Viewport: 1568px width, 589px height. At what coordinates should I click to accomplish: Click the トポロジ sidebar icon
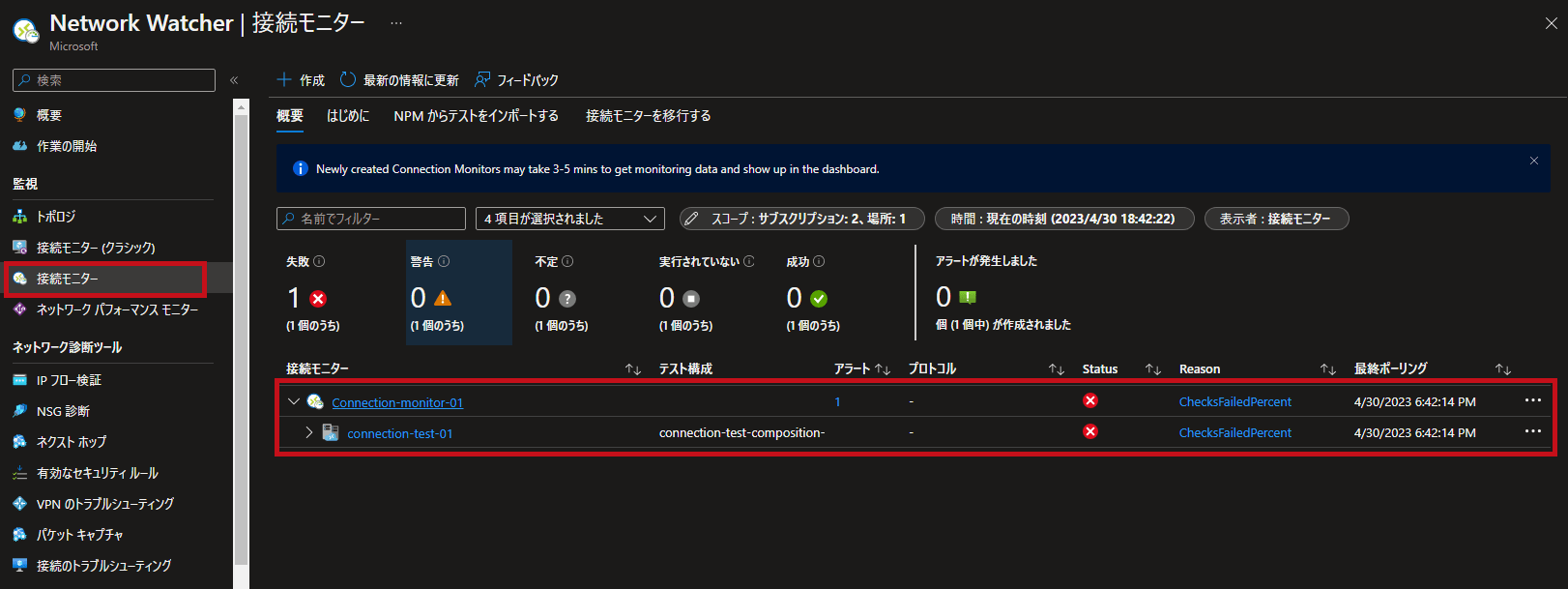(20, 217)
